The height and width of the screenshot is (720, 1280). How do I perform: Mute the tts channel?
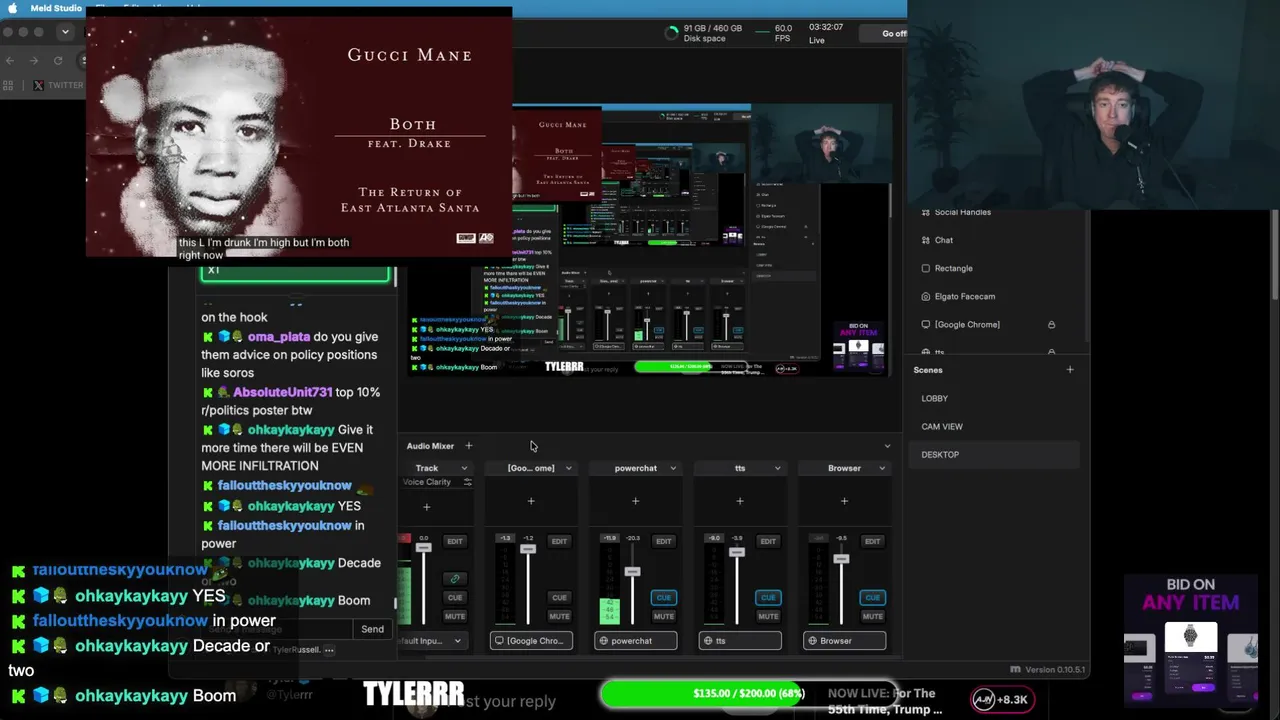click(768, 616)
